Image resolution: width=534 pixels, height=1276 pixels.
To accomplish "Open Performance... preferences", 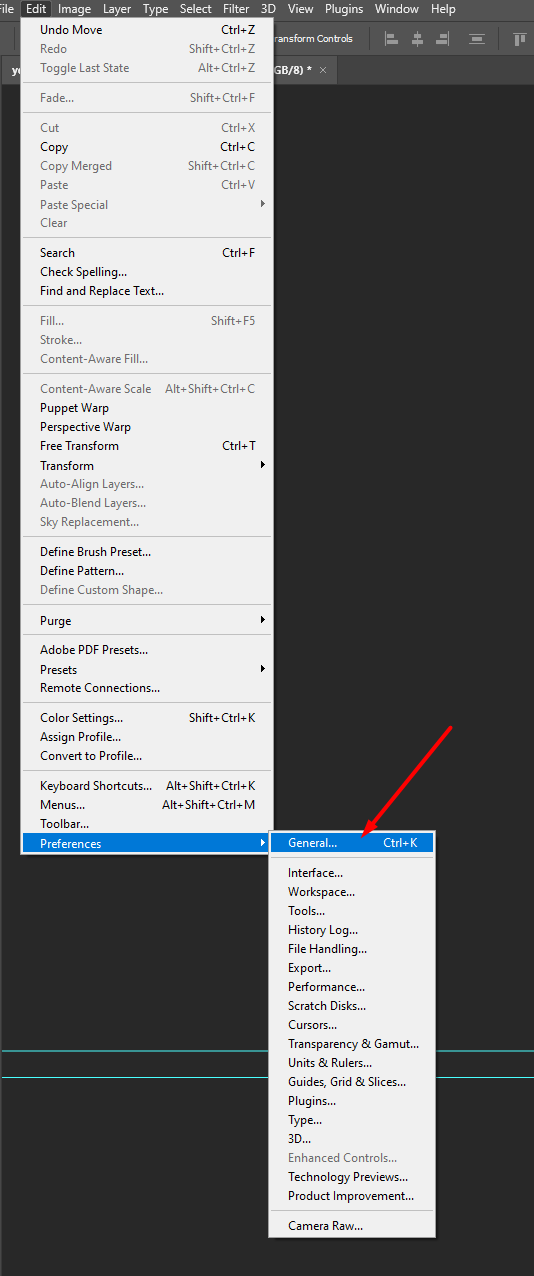I will click(352, 987).
